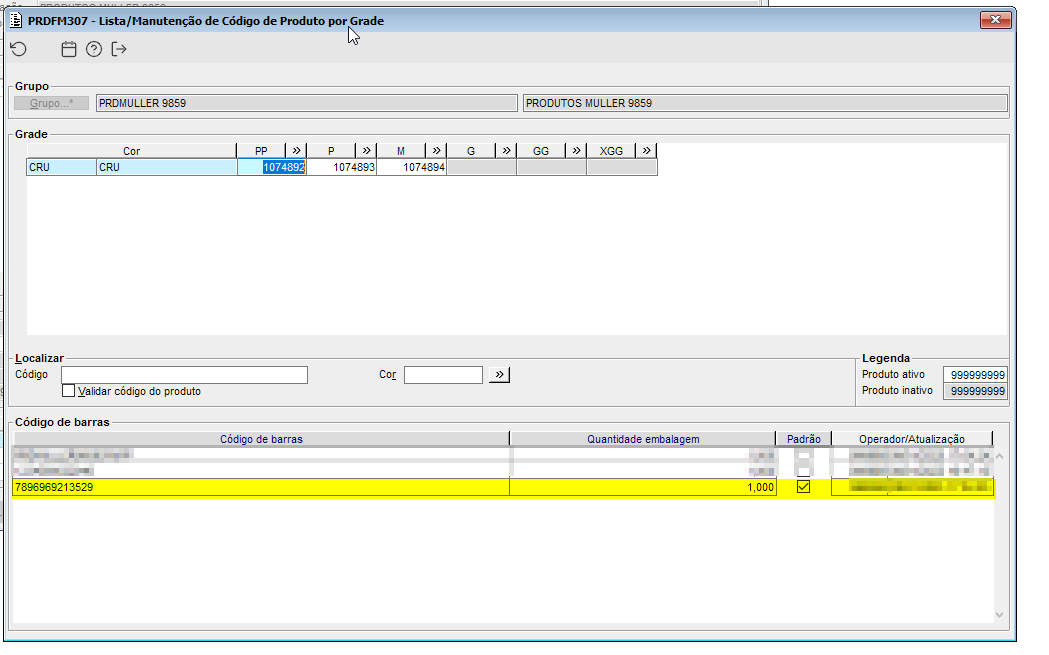This screenshot has height=655, width=1049.
Task: Click the exit door toolbar icon
Action: (119, 49)
